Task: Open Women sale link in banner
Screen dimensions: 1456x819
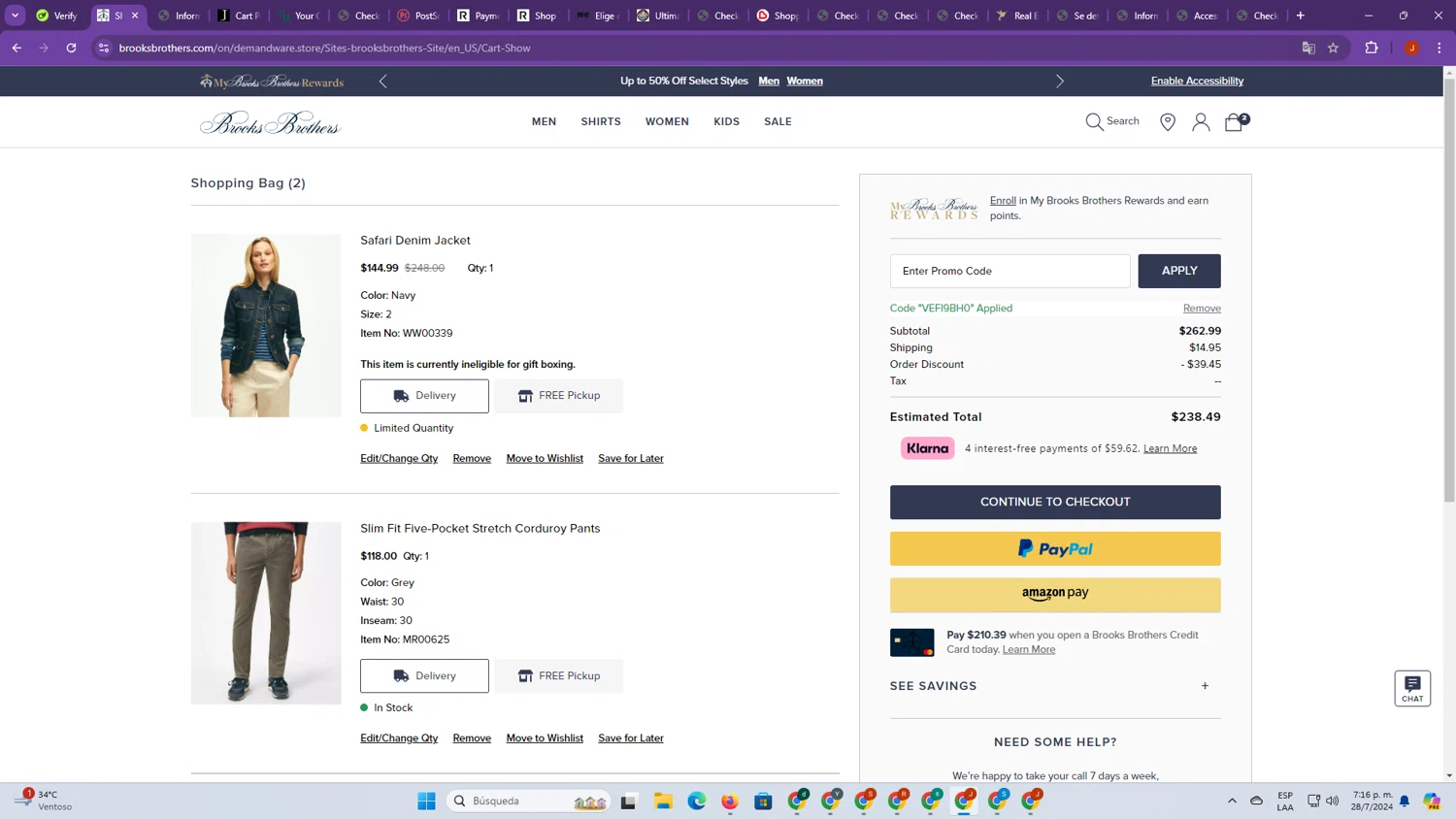Action: [x=805, y=82]
